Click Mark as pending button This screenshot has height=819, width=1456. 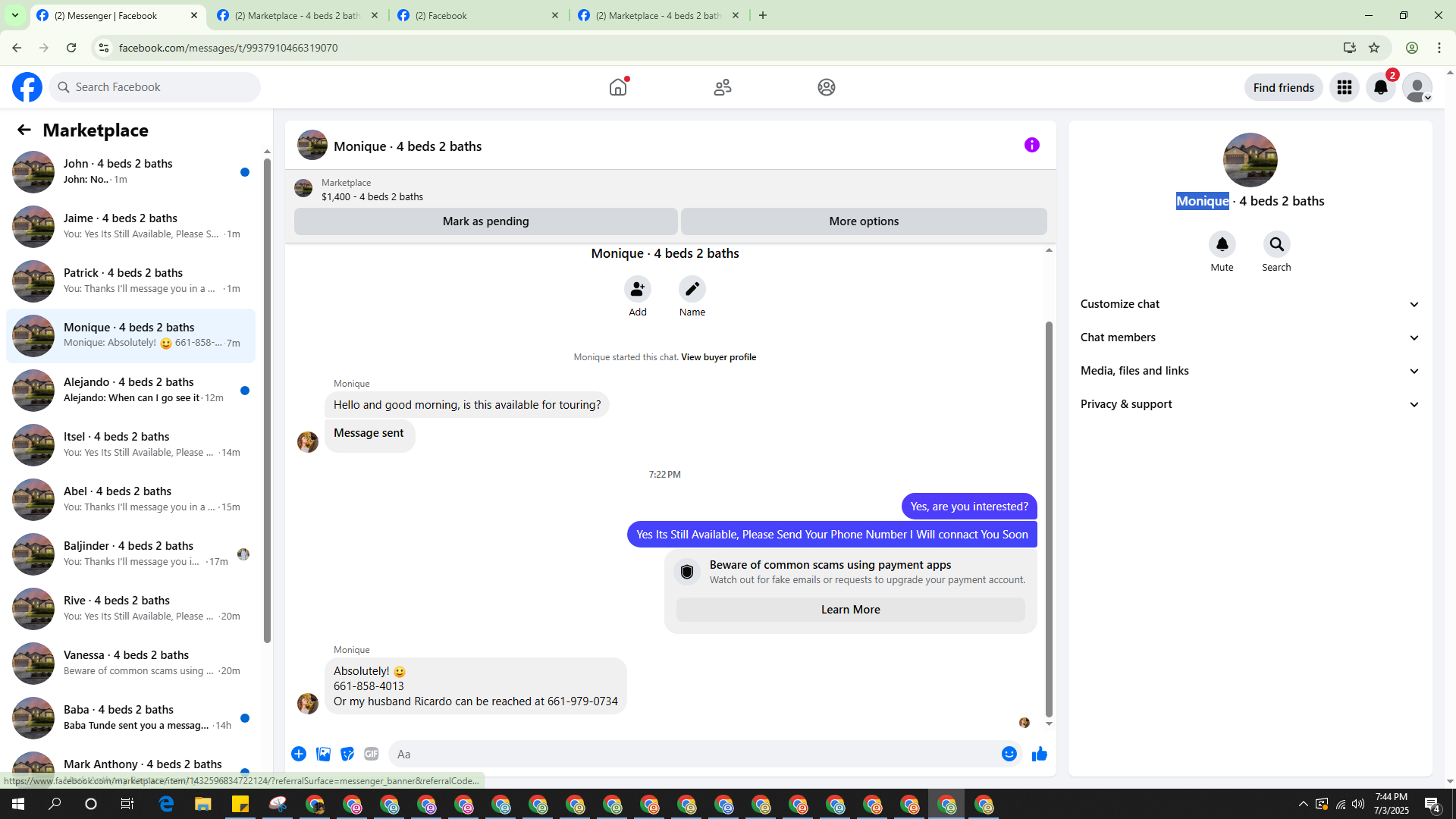tap(485, 221)
